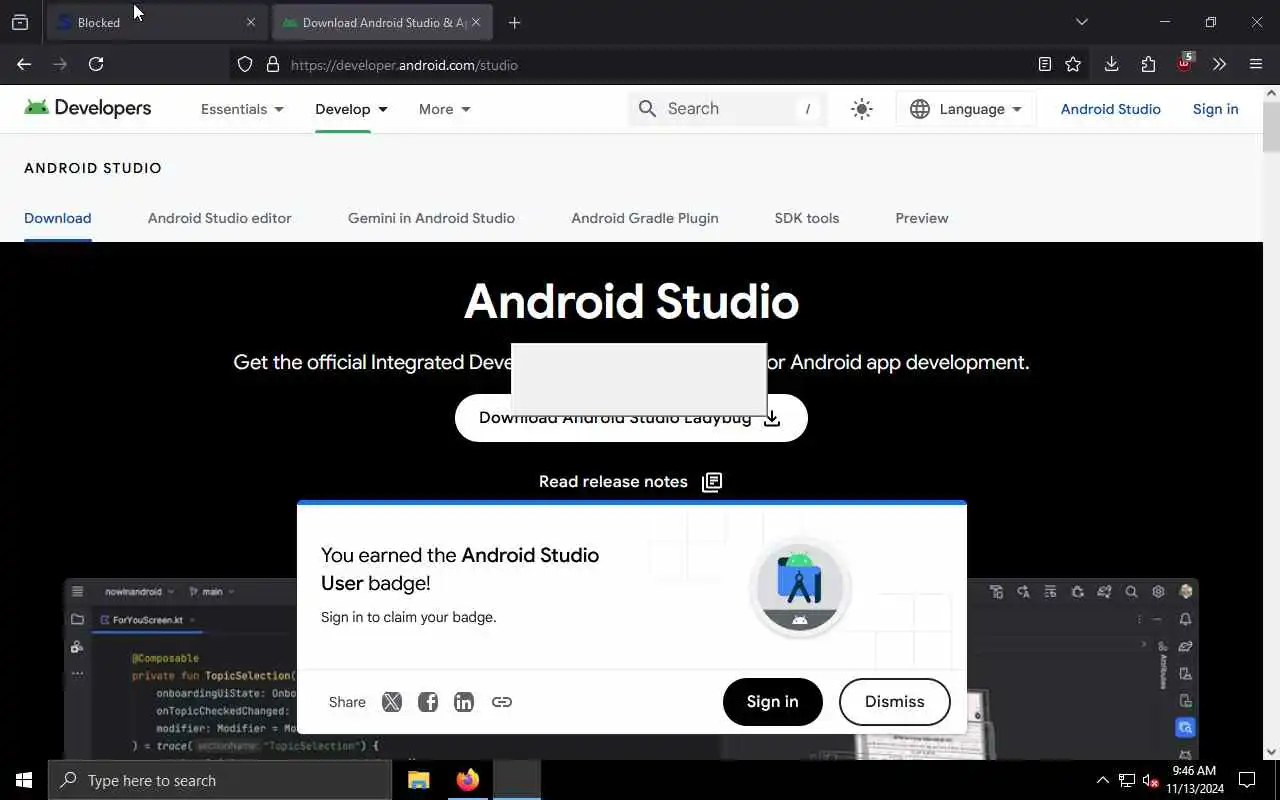
Task: Click the black Sign in badge button
Action: click(x=773, y=702)
